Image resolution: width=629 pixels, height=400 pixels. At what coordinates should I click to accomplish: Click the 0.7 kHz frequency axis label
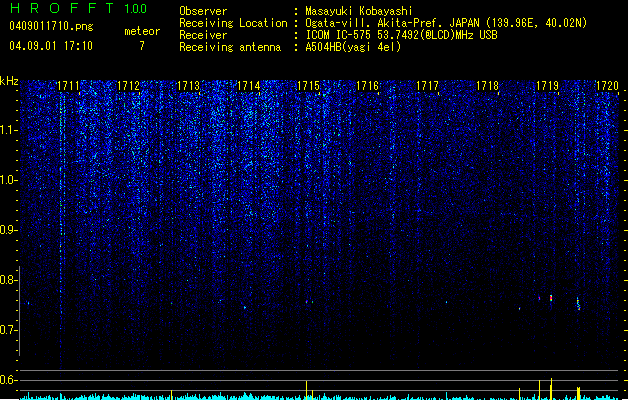point(8,330)
